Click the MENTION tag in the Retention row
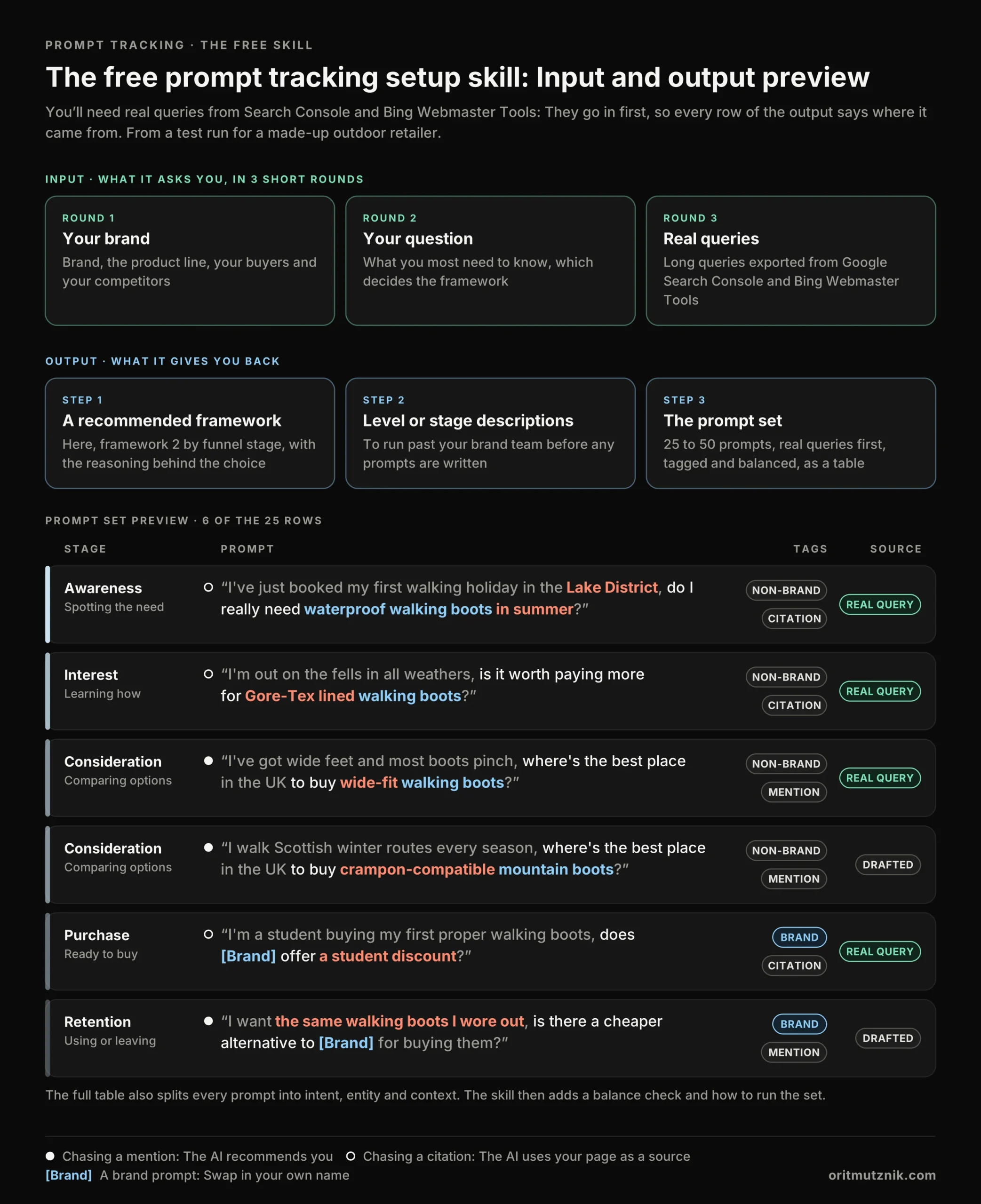 point(794,1052)
